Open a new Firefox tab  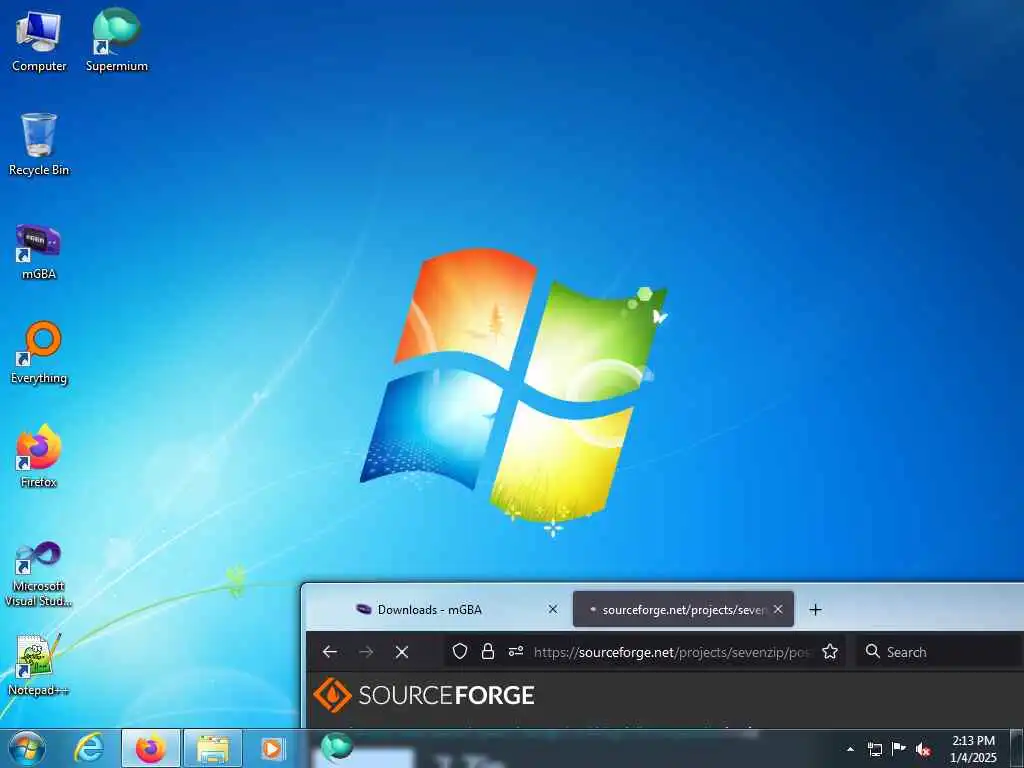coord(815,610)
